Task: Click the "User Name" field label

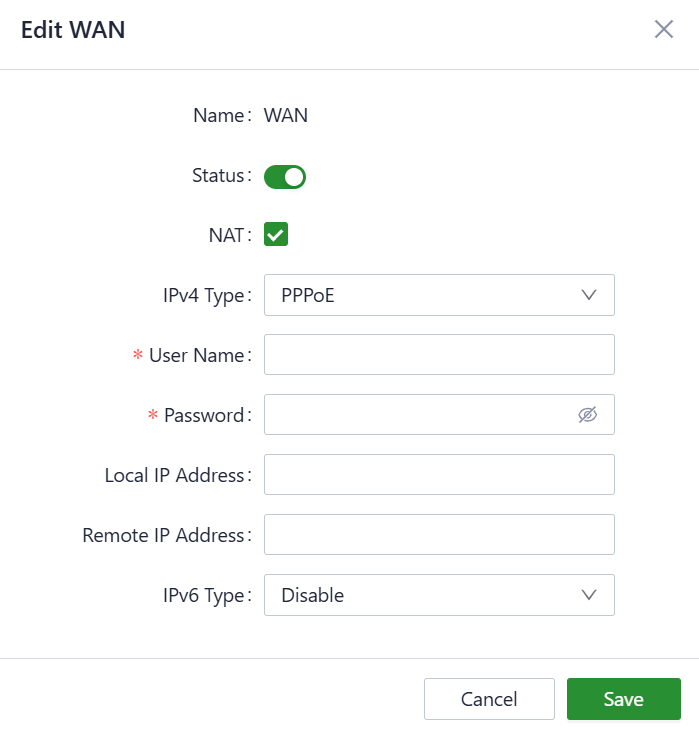Action: pyautogui.click(x=196, y=355)
